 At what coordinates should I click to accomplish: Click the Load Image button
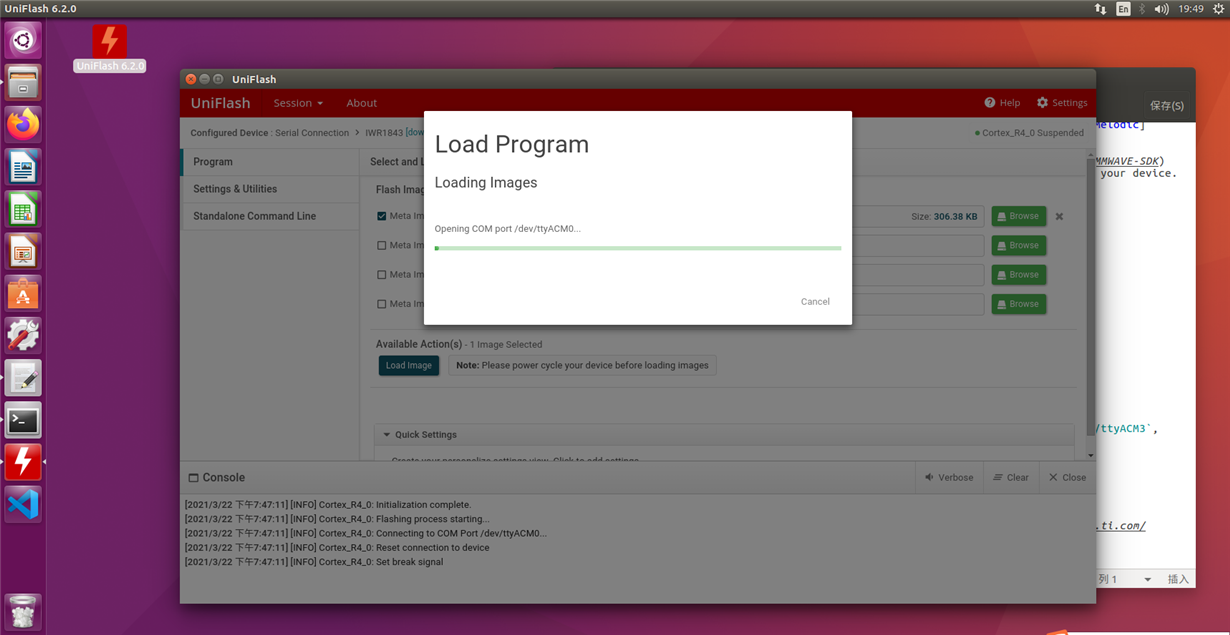pyautogui.click(x=409, y=366)
